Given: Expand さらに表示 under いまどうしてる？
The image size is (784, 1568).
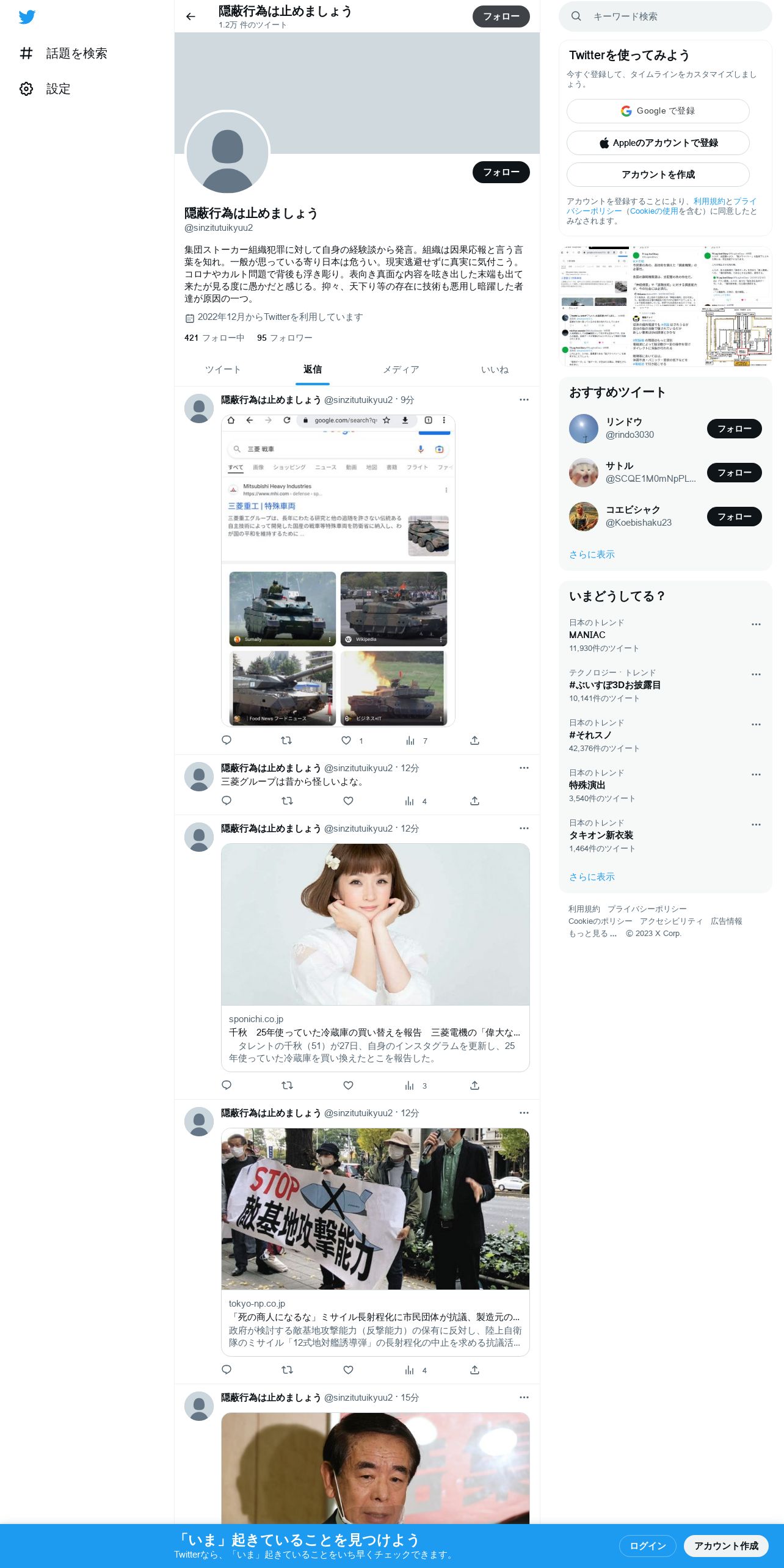Looking at the screenshot, I should [592, 877].
